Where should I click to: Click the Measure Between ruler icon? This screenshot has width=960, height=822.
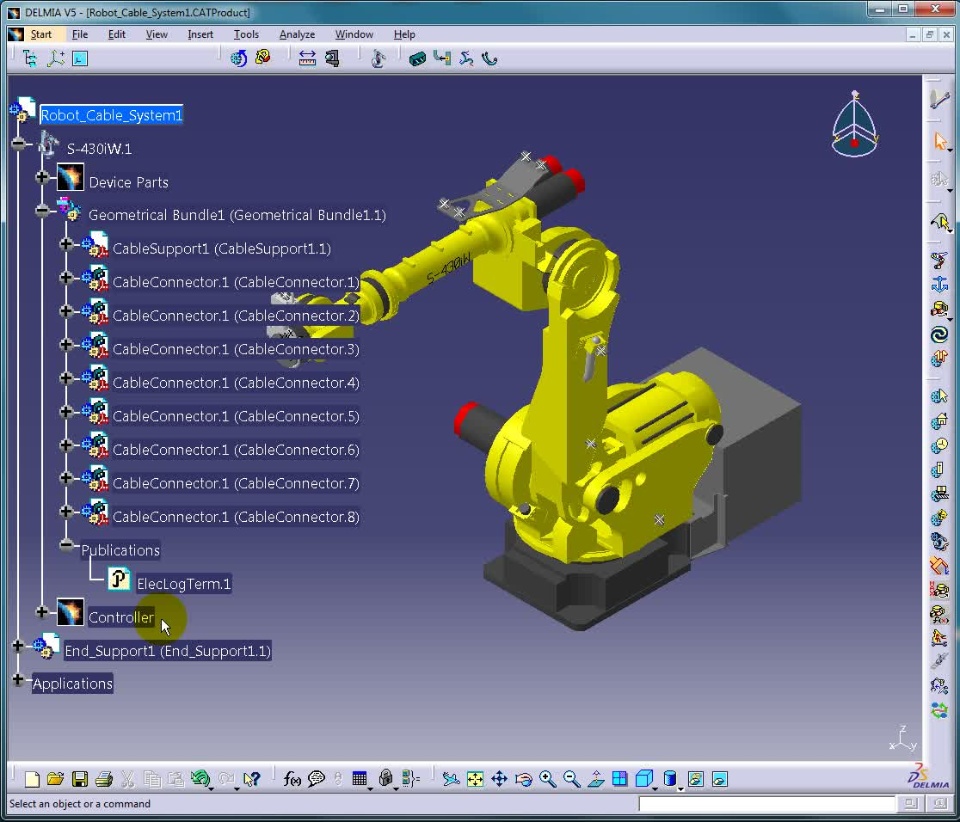click(x=307, y=59)
